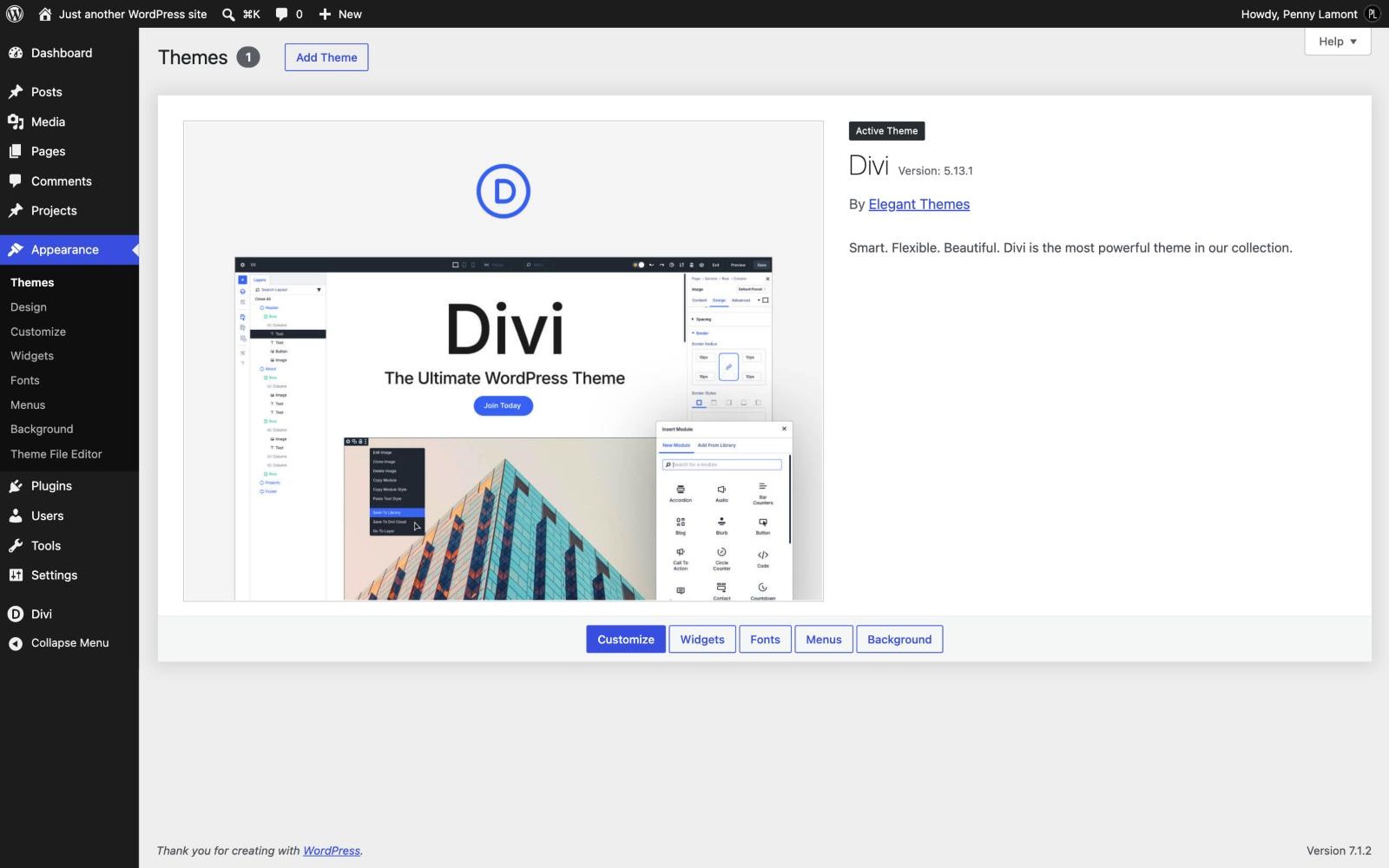Click the Background button below theme

point(899,640)
